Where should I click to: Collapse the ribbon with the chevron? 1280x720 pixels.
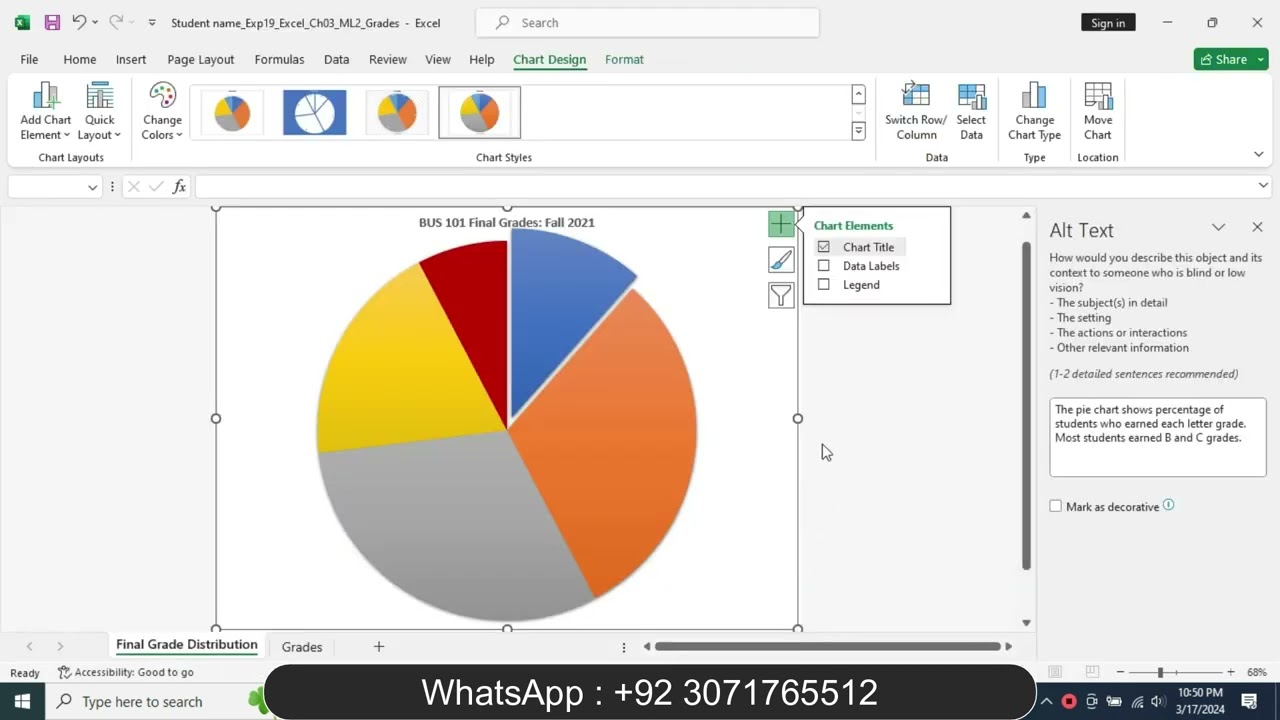[1258, 154]
